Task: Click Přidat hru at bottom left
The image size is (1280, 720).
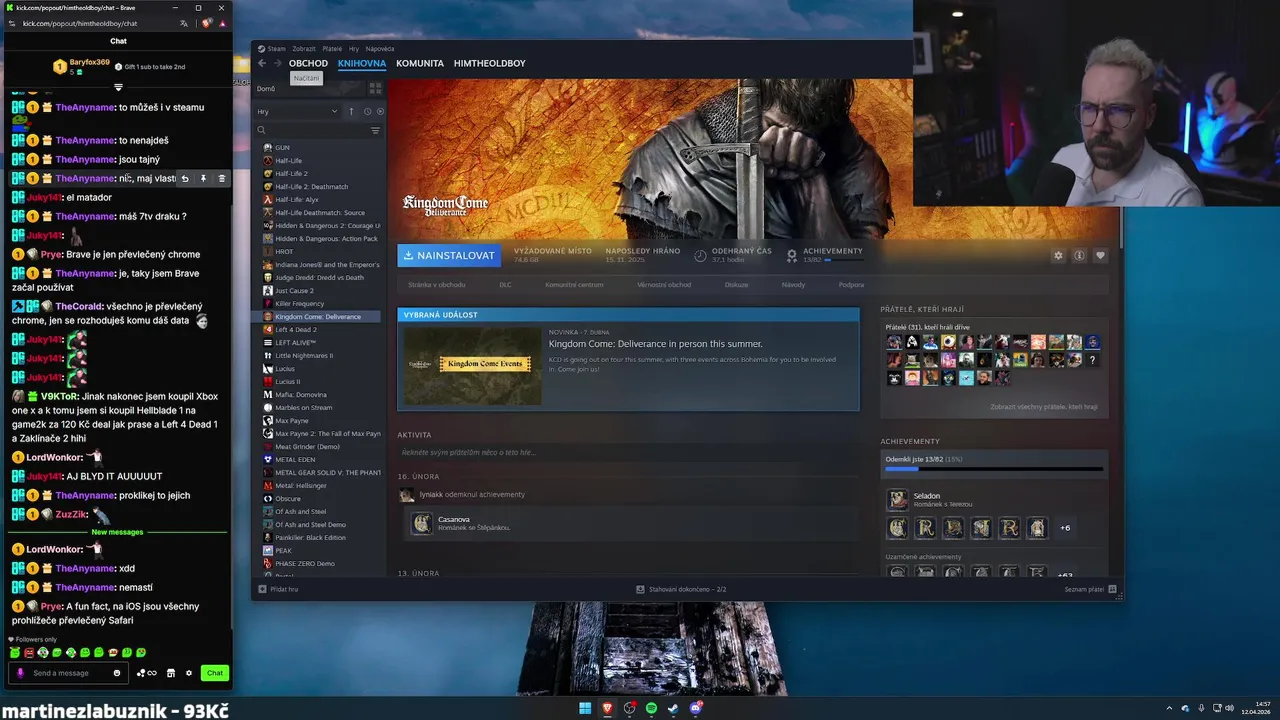Action: (x=278, y=589)
